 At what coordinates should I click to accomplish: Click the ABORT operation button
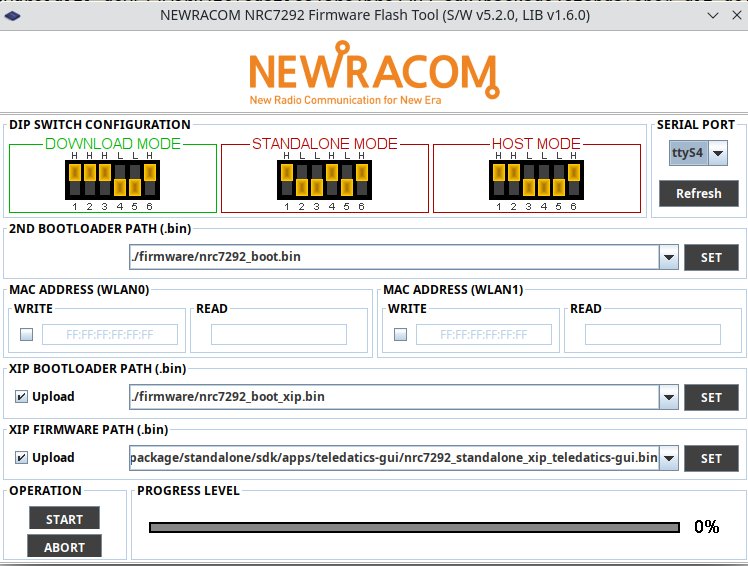(x=64, y=546)
